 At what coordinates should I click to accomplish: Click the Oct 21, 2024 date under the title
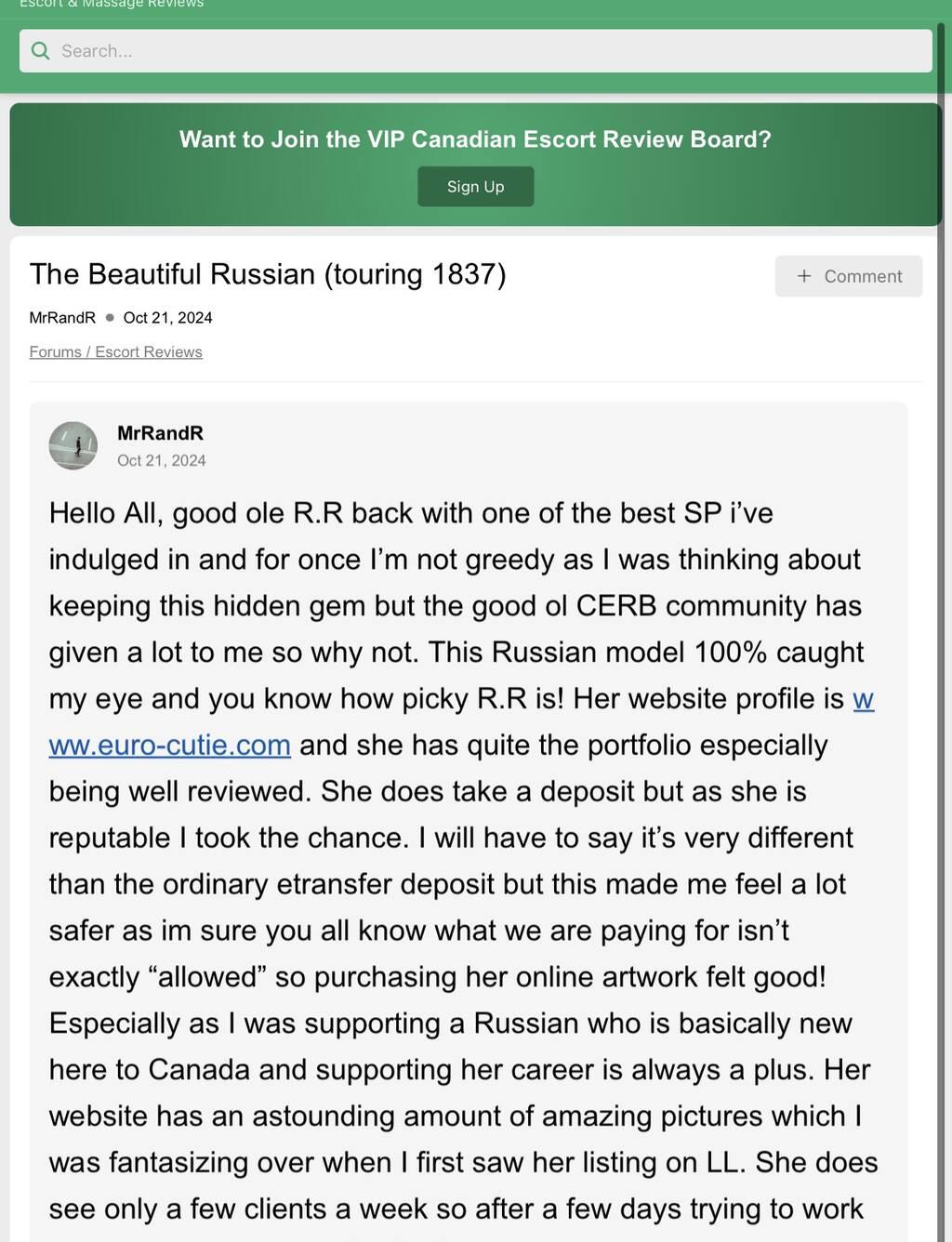[167, 318]
